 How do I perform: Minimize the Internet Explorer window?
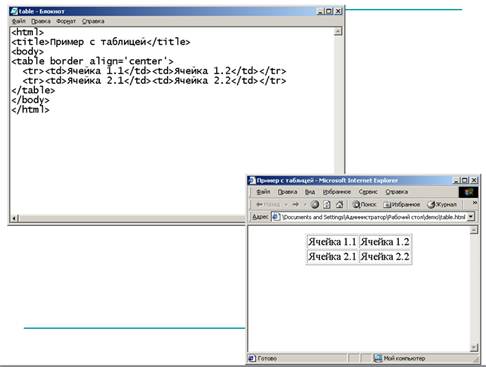click(456, 180)
